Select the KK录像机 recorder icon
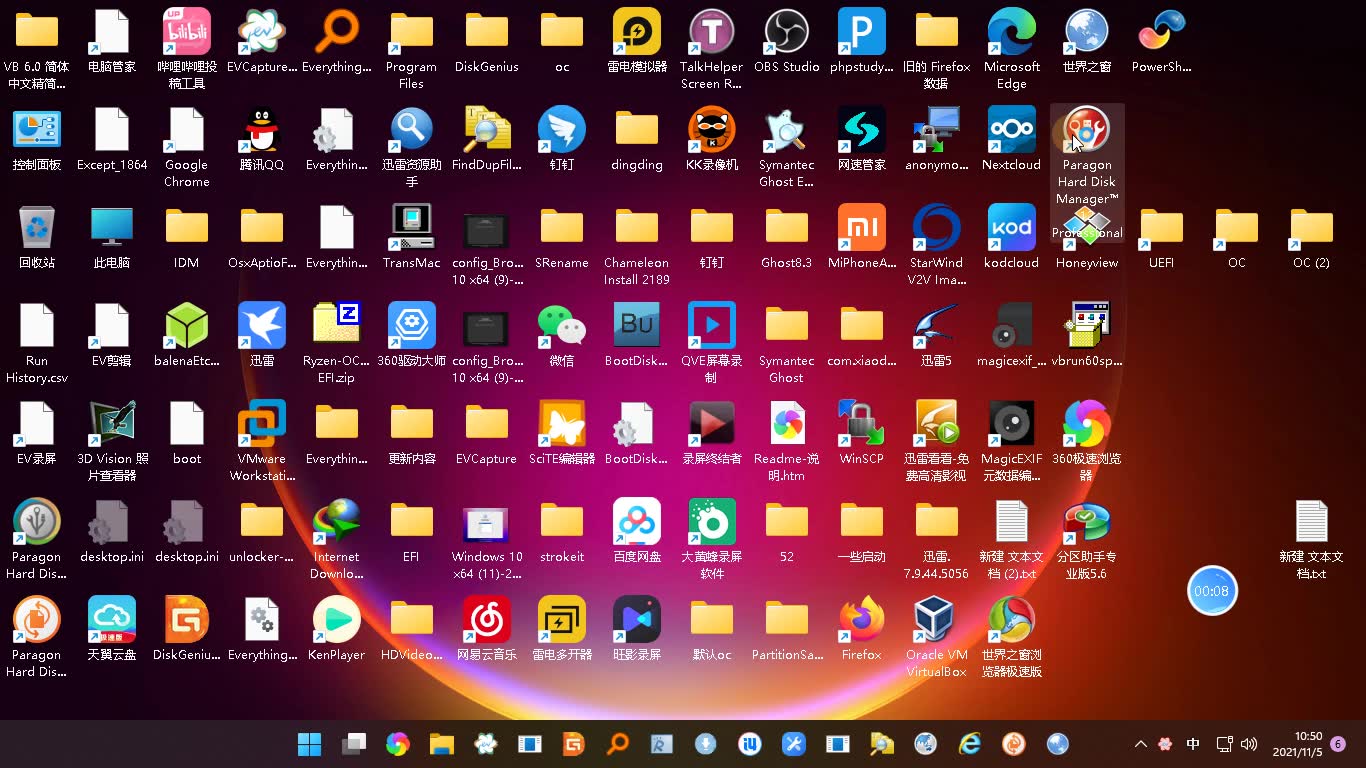This screenshot has height=768, width=1366. click(712, 140)
